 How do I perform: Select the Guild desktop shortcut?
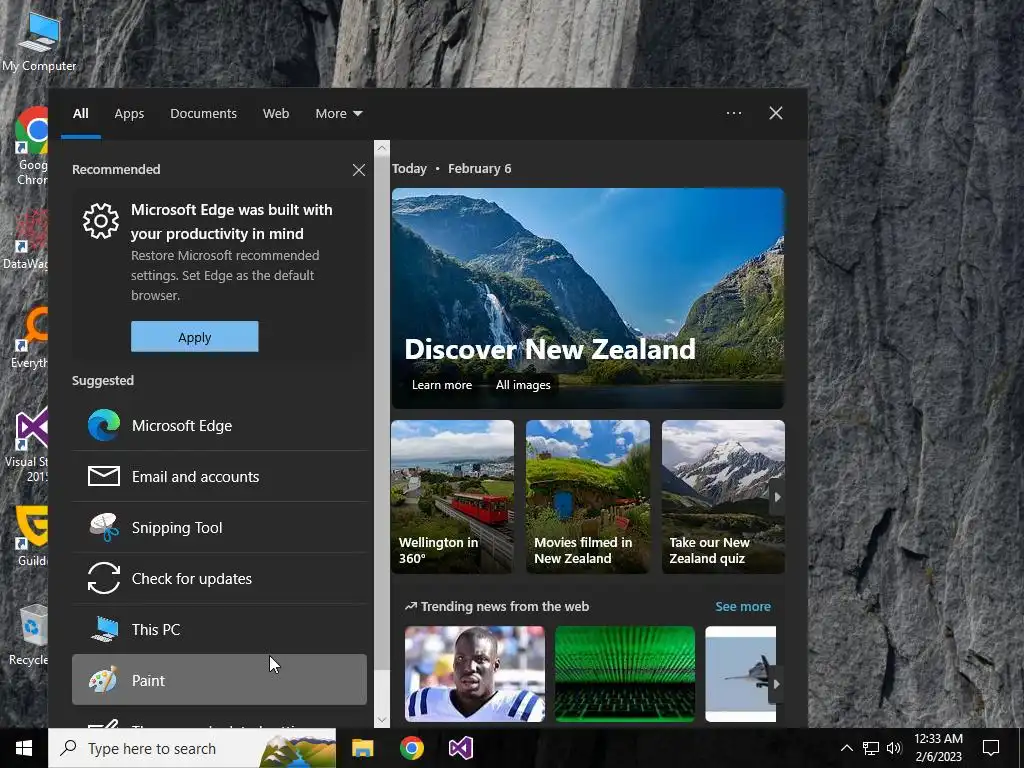[x=32, y=536]
